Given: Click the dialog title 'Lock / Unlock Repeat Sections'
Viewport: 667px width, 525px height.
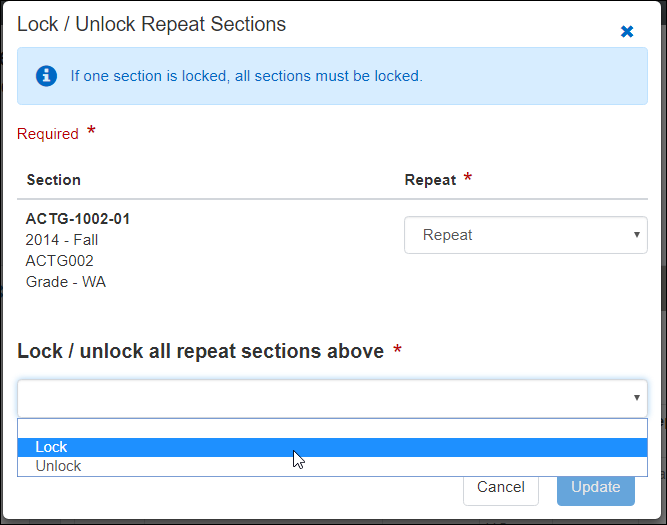Looking at the screenshot, I should tap(151, 24).
